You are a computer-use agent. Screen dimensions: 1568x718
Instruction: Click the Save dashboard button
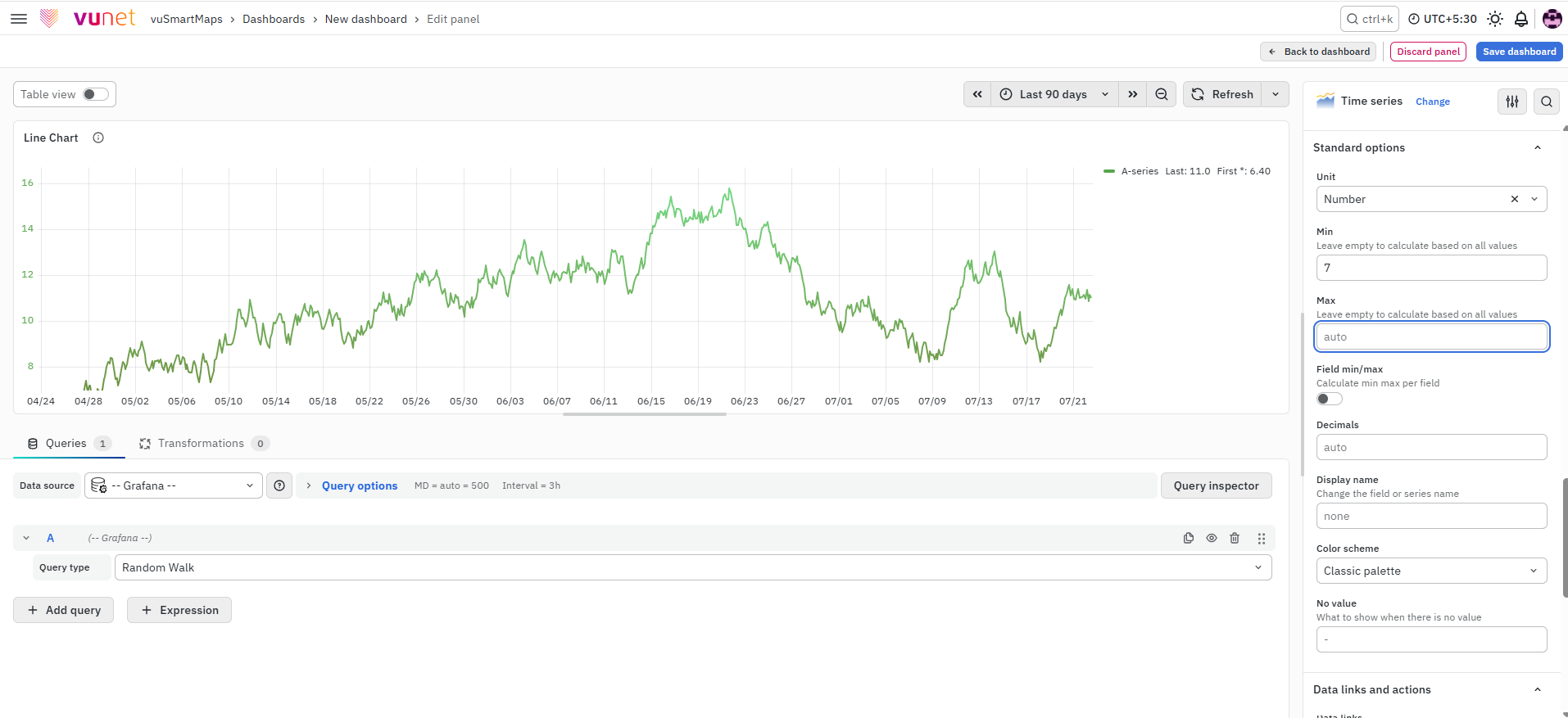[x=1519, y=52]
